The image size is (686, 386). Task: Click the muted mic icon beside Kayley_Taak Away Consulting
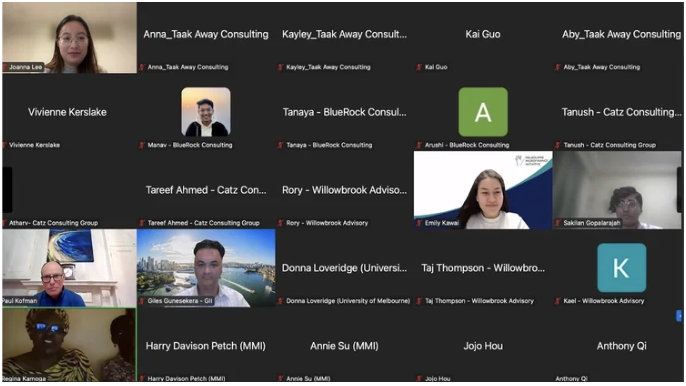point(280,67)
